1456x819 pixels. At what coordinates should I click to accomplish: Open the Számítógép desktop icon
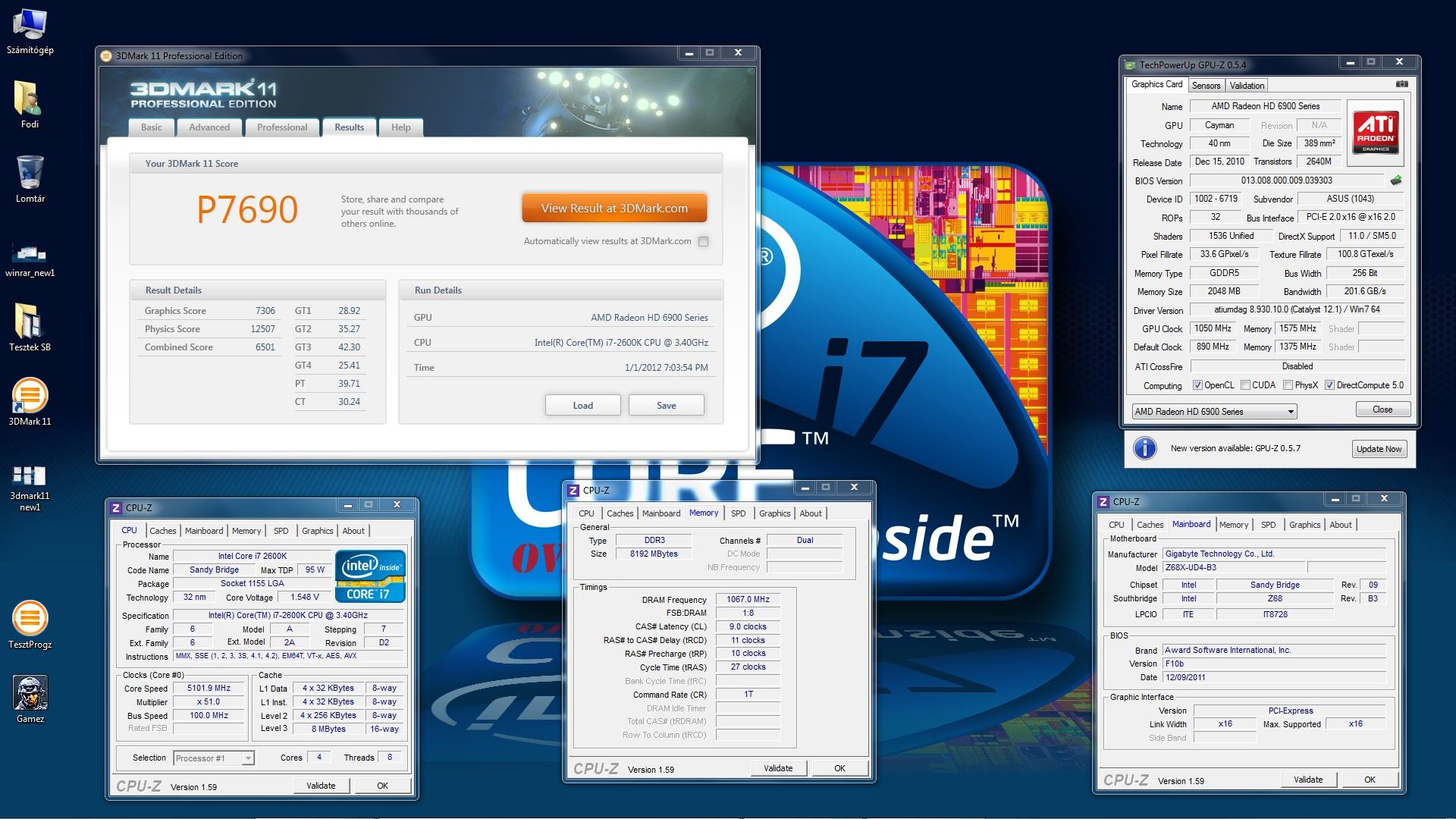30,32
